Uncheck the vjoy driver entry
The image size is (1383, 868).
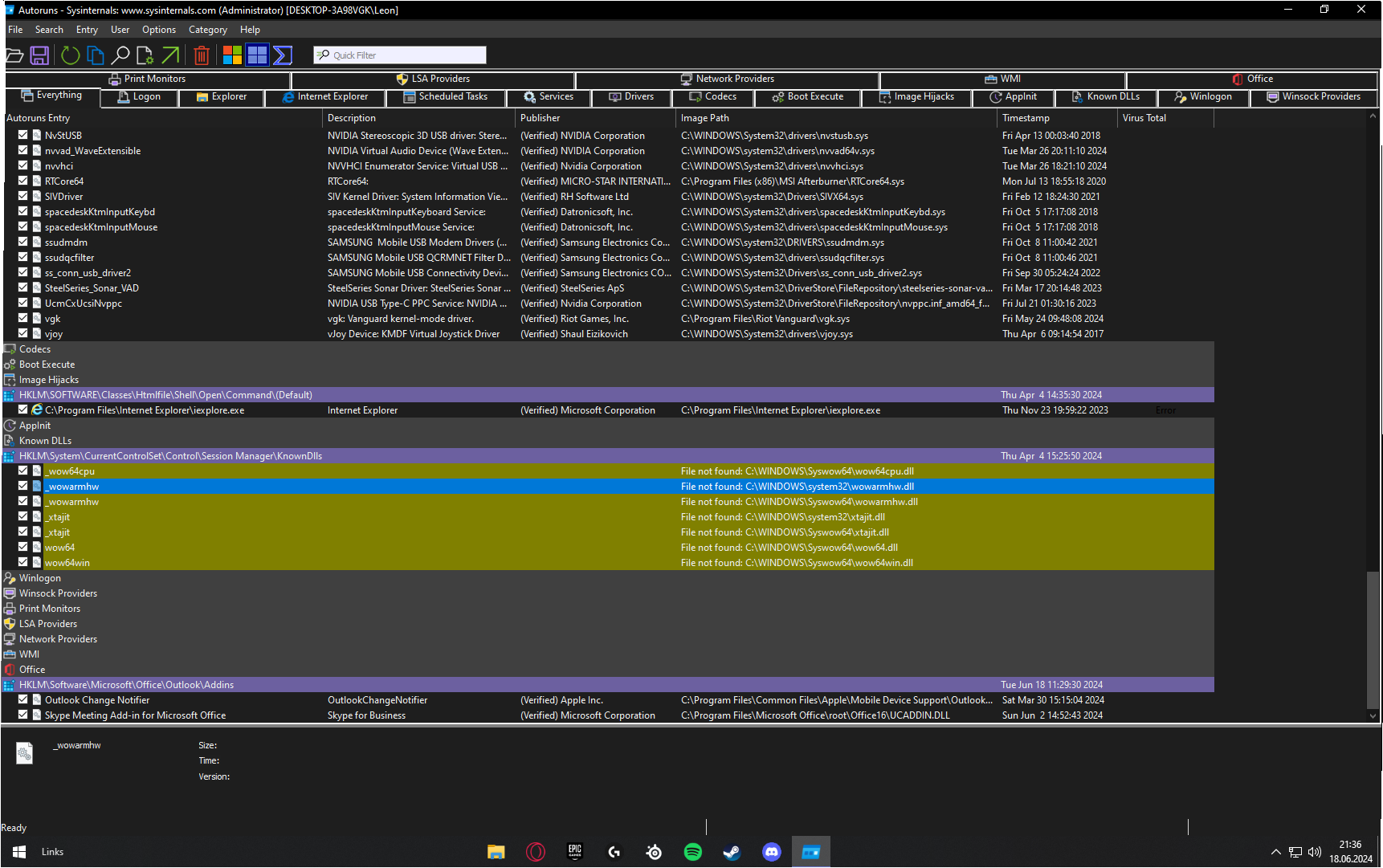pos(23,334)
